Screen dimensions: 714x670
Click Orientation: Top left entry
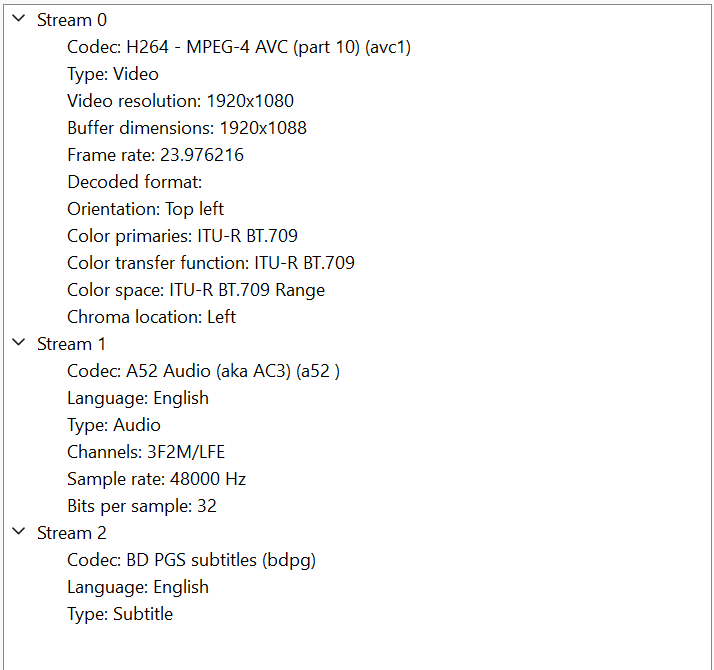[146, 209]
